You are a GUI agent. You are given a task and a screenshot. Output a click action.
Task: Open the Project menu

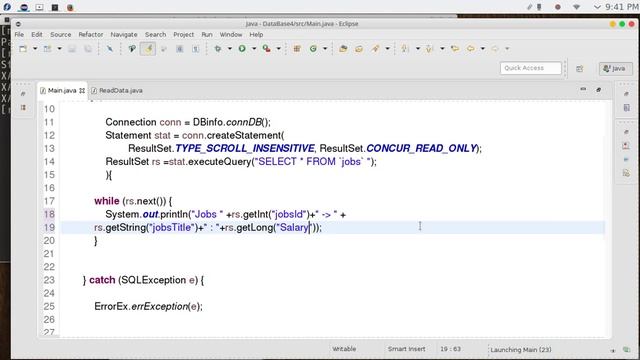click(184, 35)
